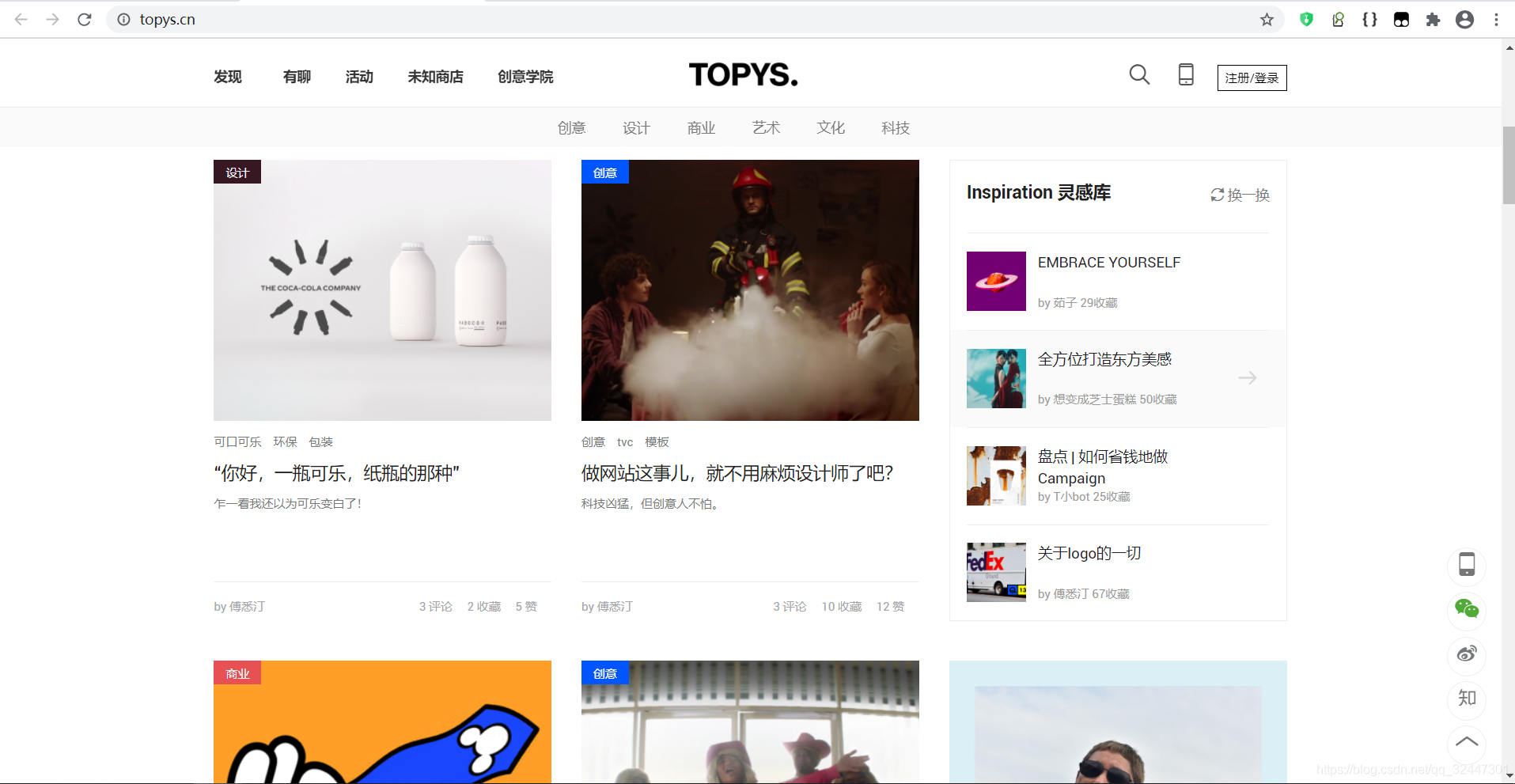This screenshot has height=784, width=1515.
Task: Click the 全方位打造东方美感 thumbnail
Action: [996, 378]
